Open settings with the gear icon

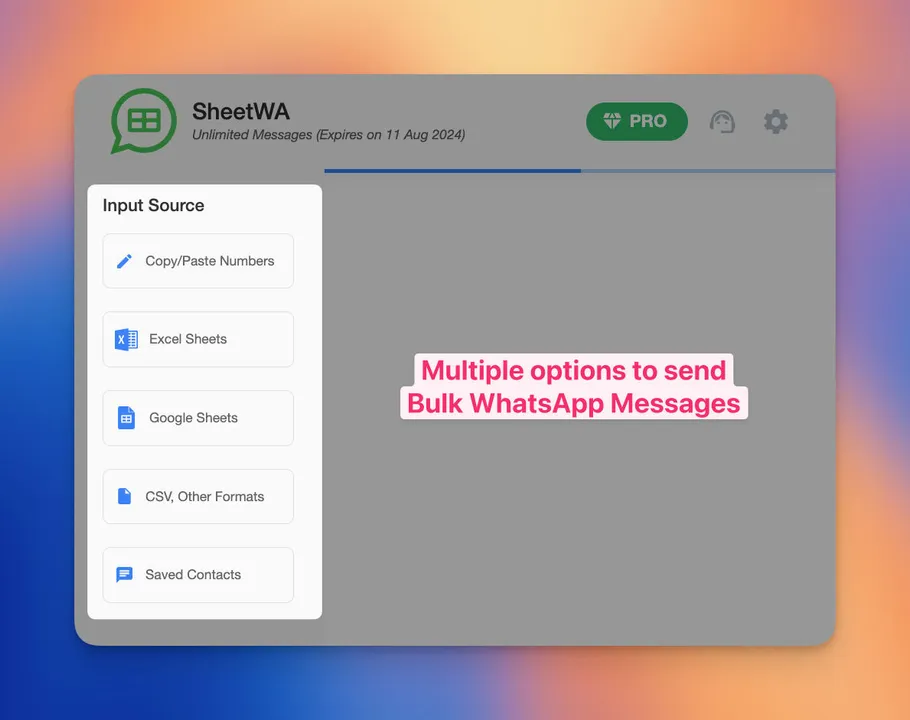click(776, 121)
